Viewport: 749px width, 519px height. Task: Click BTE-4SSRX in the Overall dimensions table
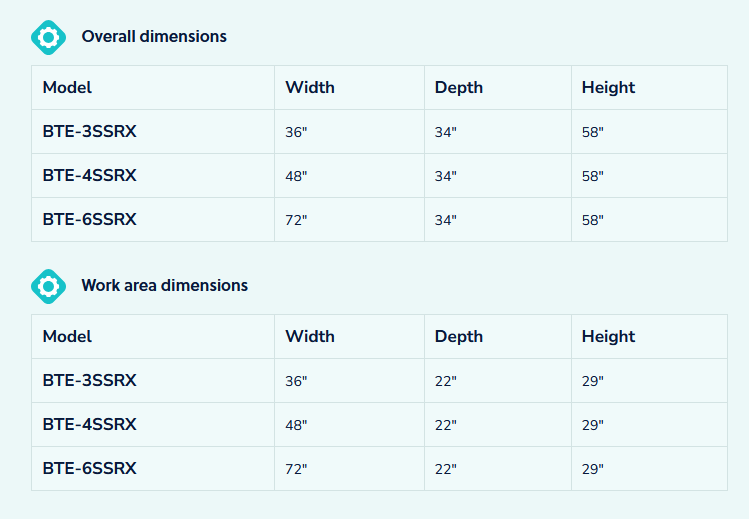(x=89, y=176)
